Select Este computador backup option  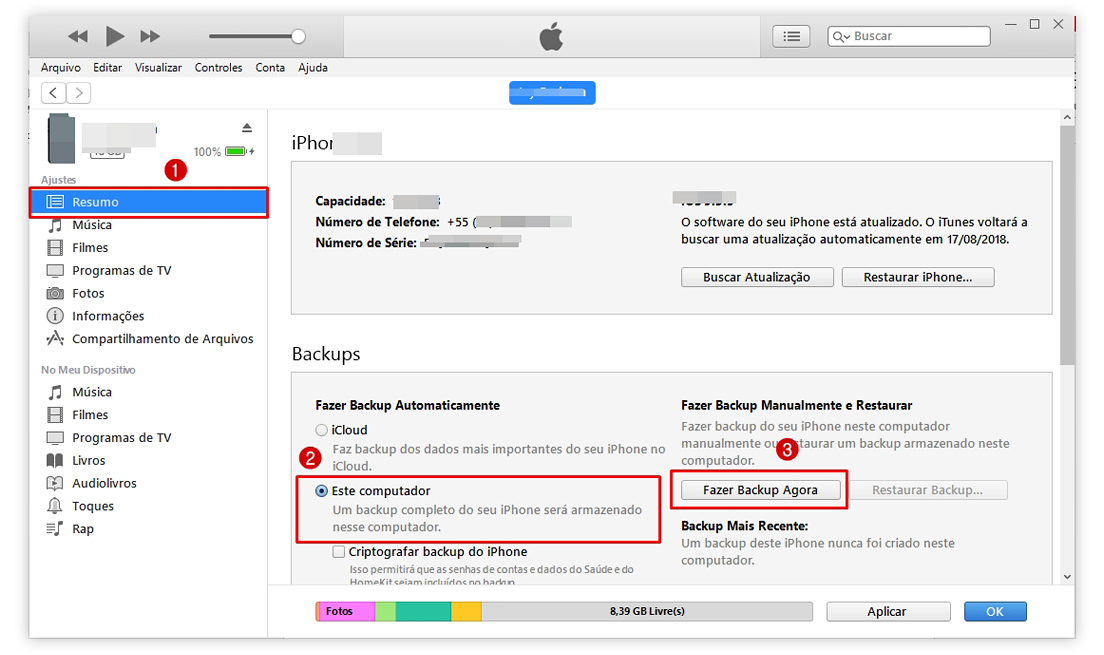pos(322,491)
